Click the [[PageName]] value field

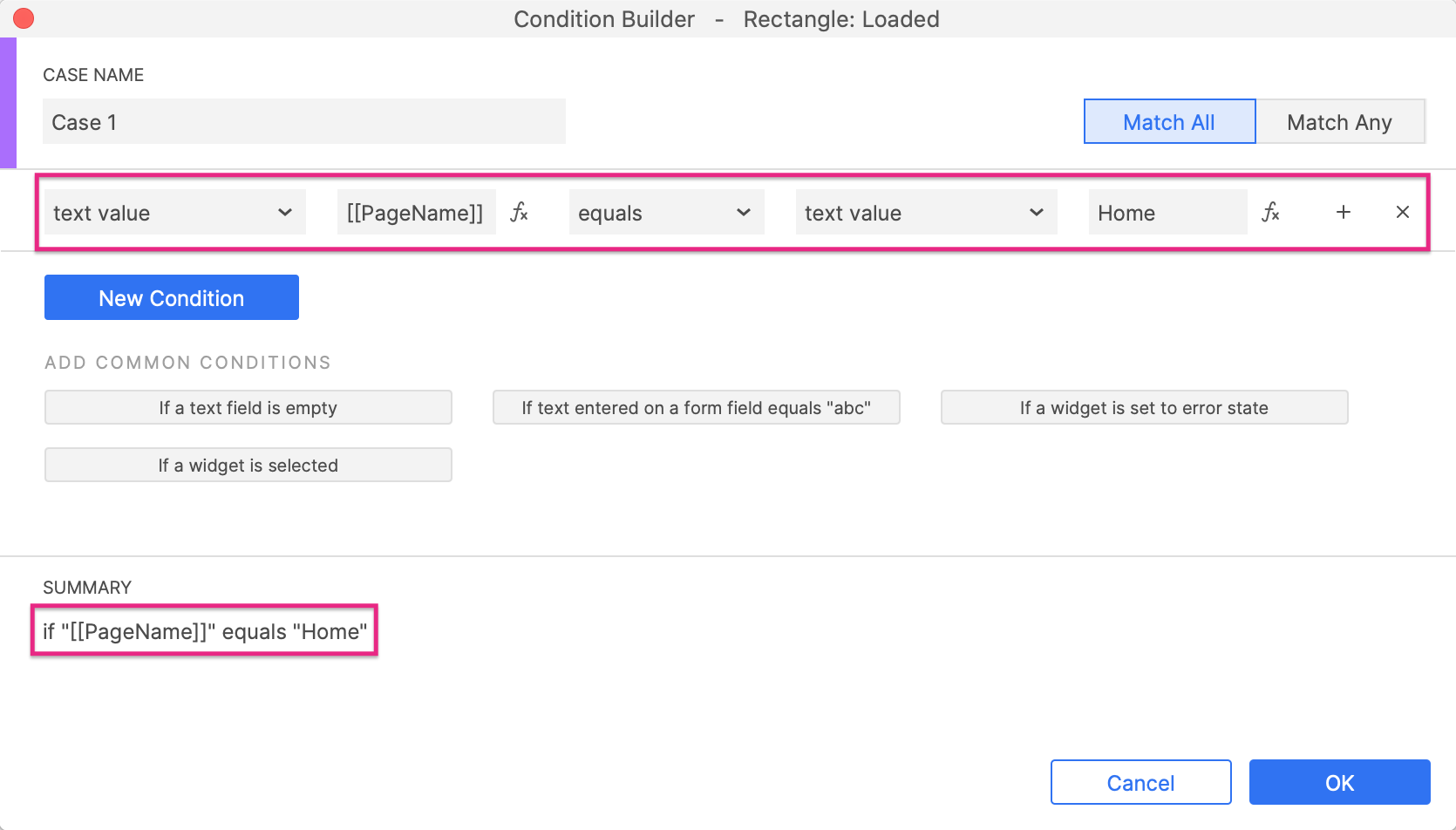tap(417, 212)
